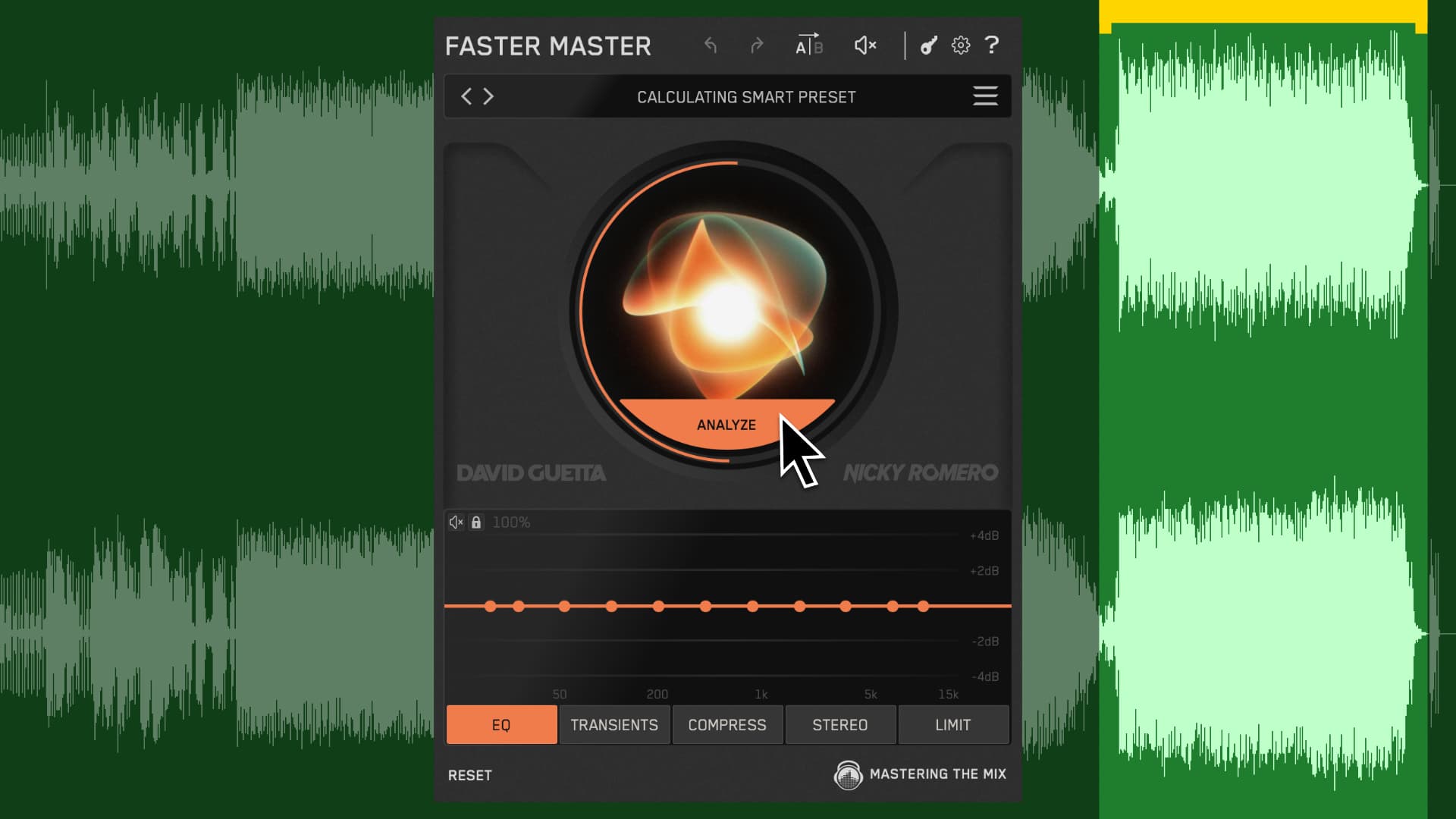The width and height of the screenshot is (1456, 819).
Task: Click the CALCULATING SMART PRESET display bar
Action: point(746,96)
